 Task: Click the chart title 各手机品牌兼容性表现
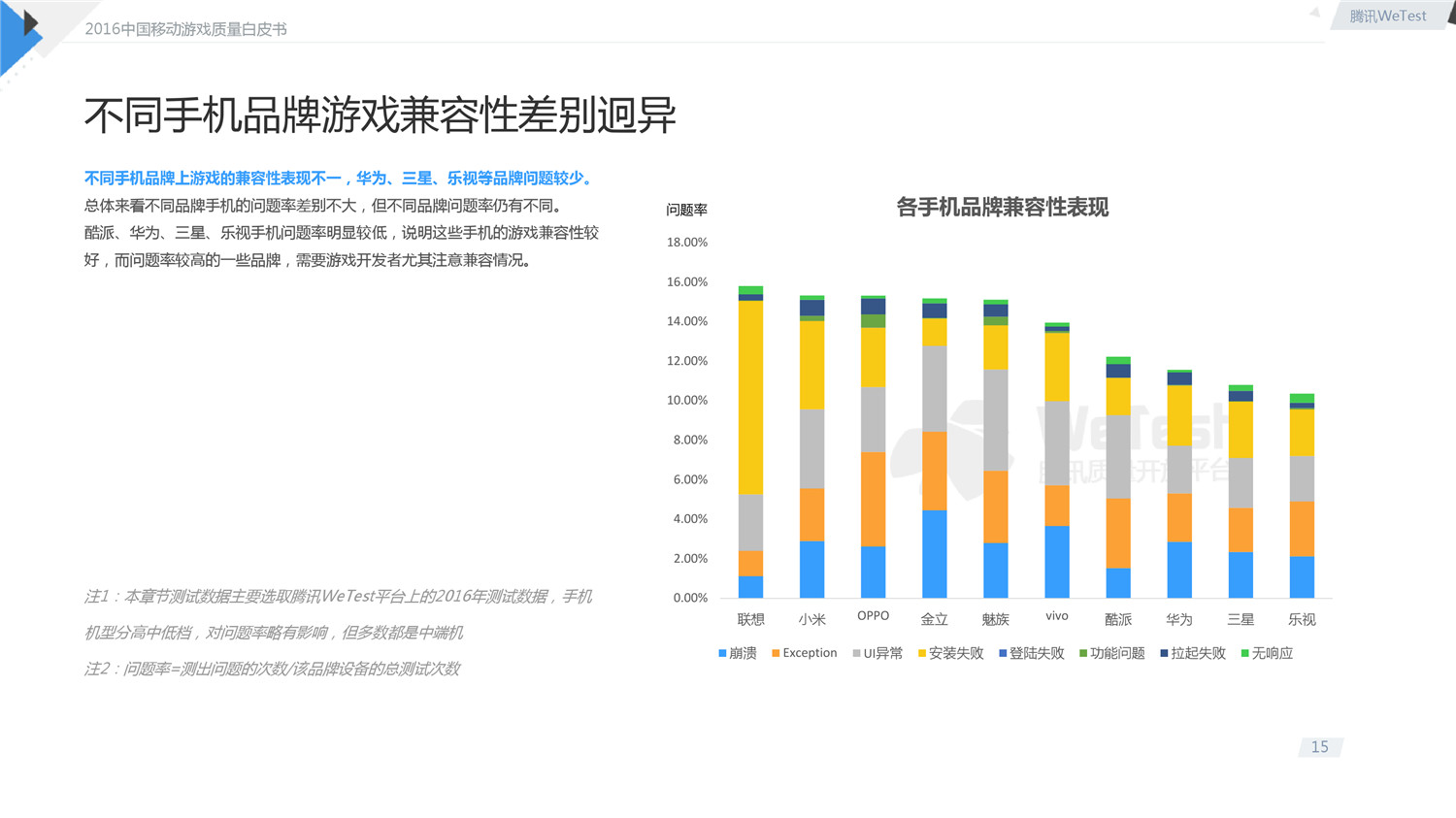[1002, 208]
